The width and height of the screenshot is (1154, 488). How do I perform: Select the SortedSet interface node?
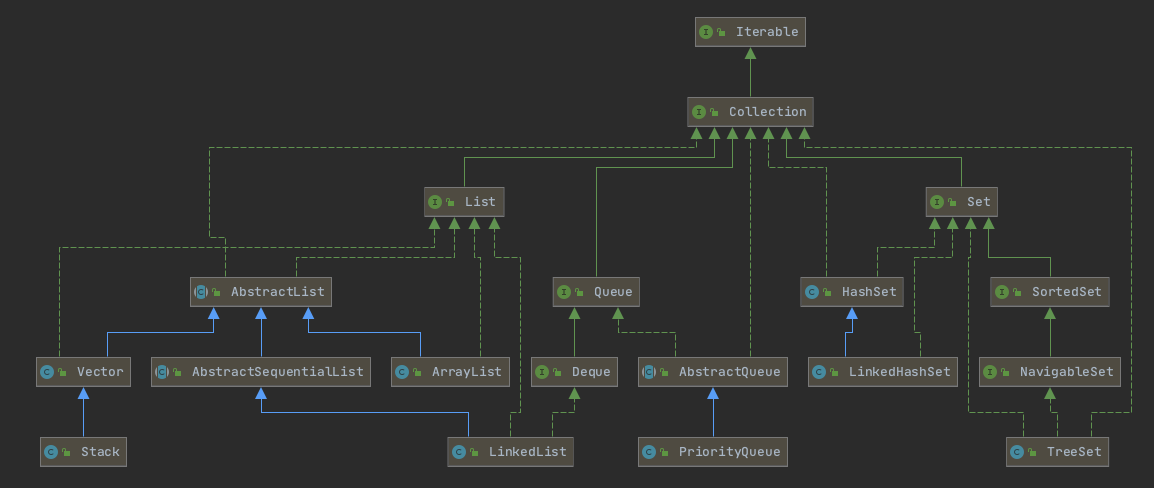[1050, 292]
